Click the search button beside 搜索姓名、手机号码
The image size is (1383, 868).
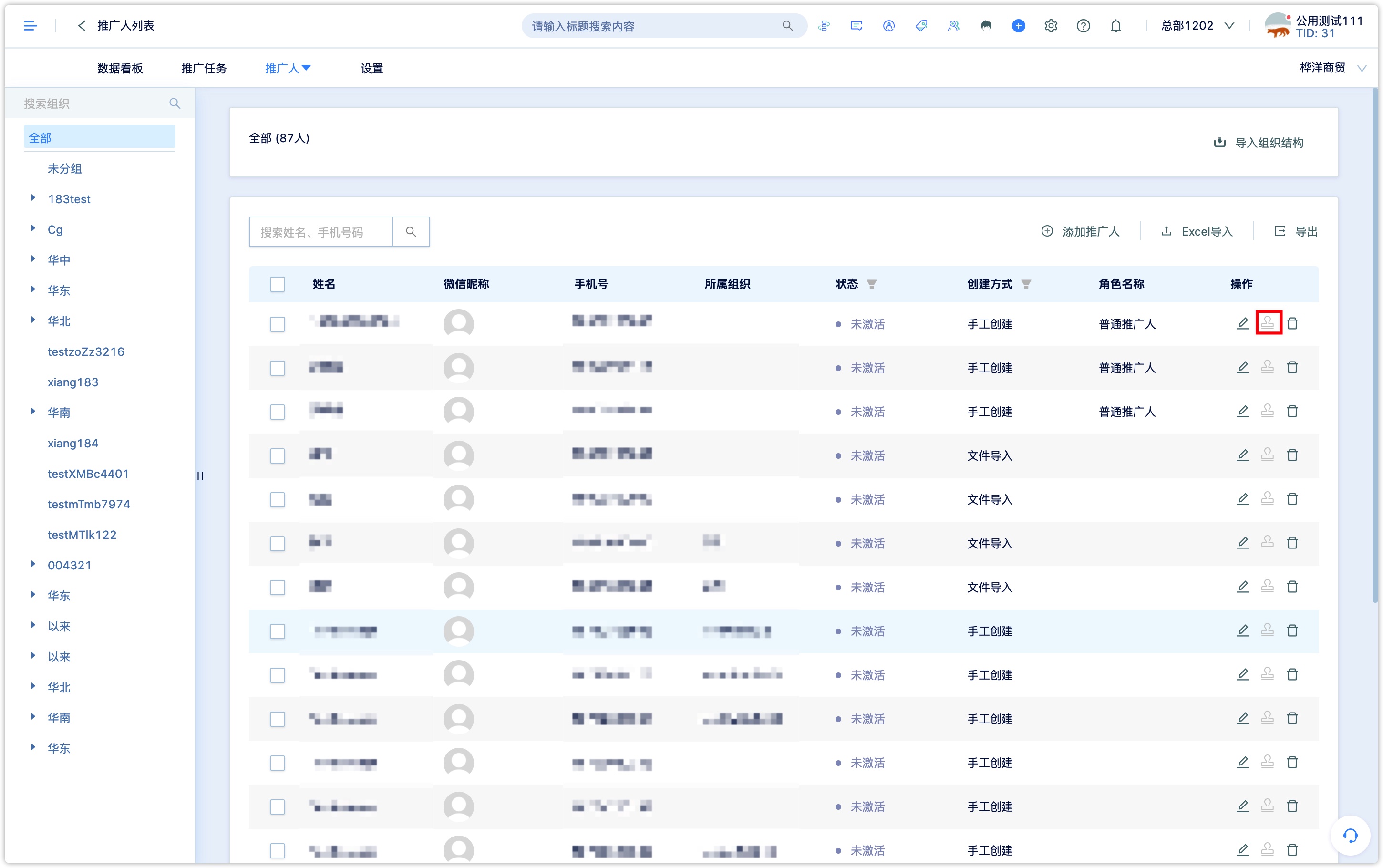[x=411, y=232]
